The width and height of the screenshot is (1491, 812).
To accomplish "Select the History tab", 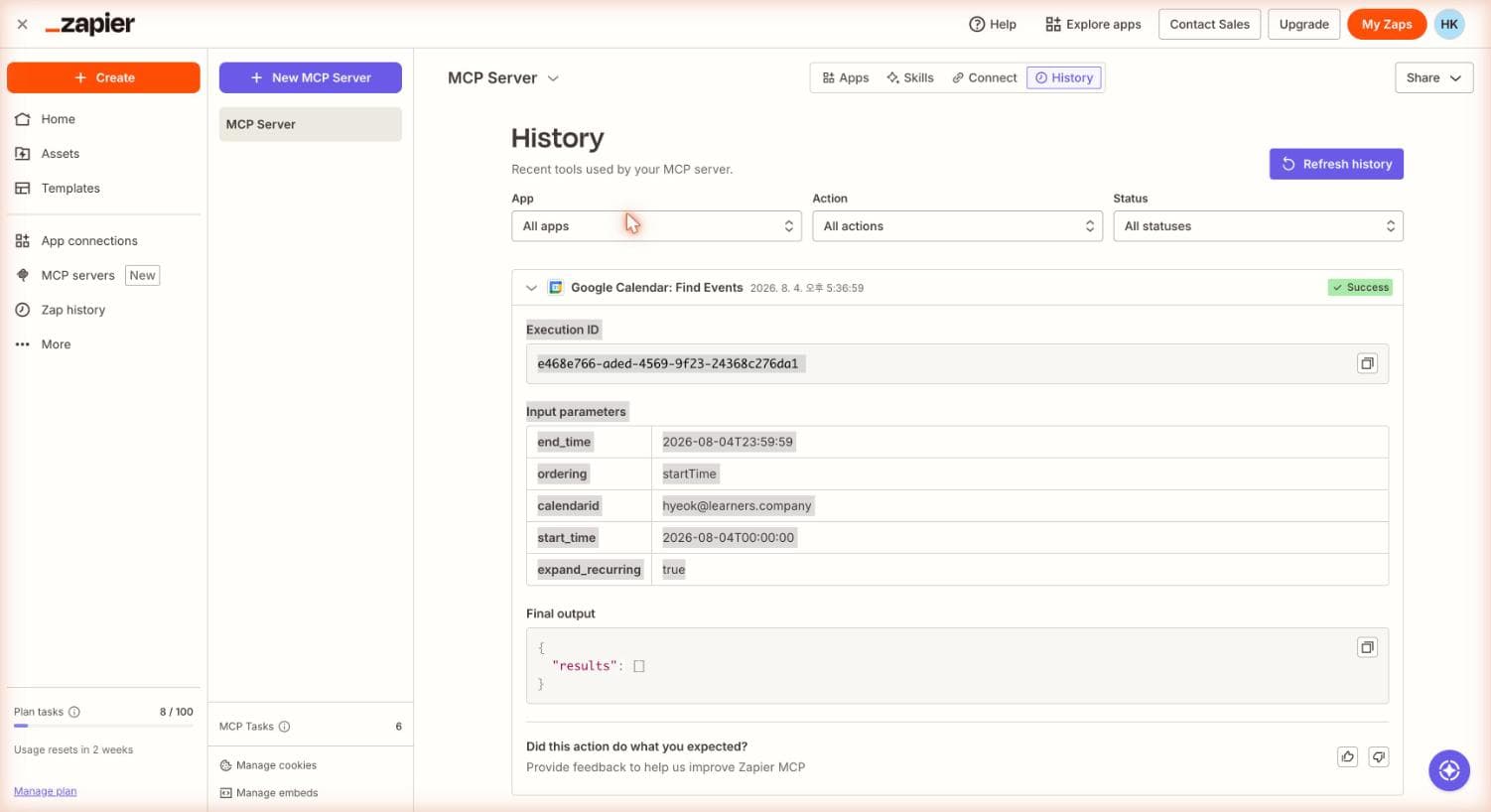I will (x=1064, y=77).
